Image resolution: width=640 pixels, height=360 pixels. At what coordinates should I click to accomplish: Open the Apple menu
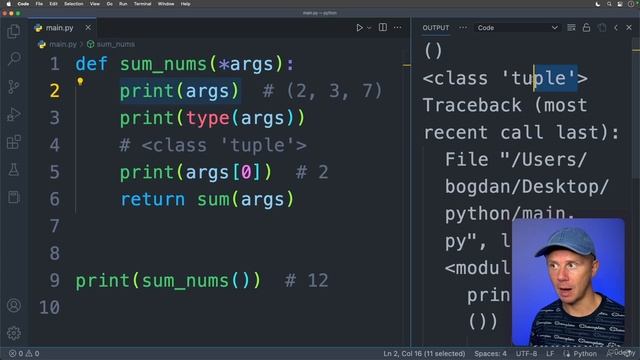click(9, 4)
